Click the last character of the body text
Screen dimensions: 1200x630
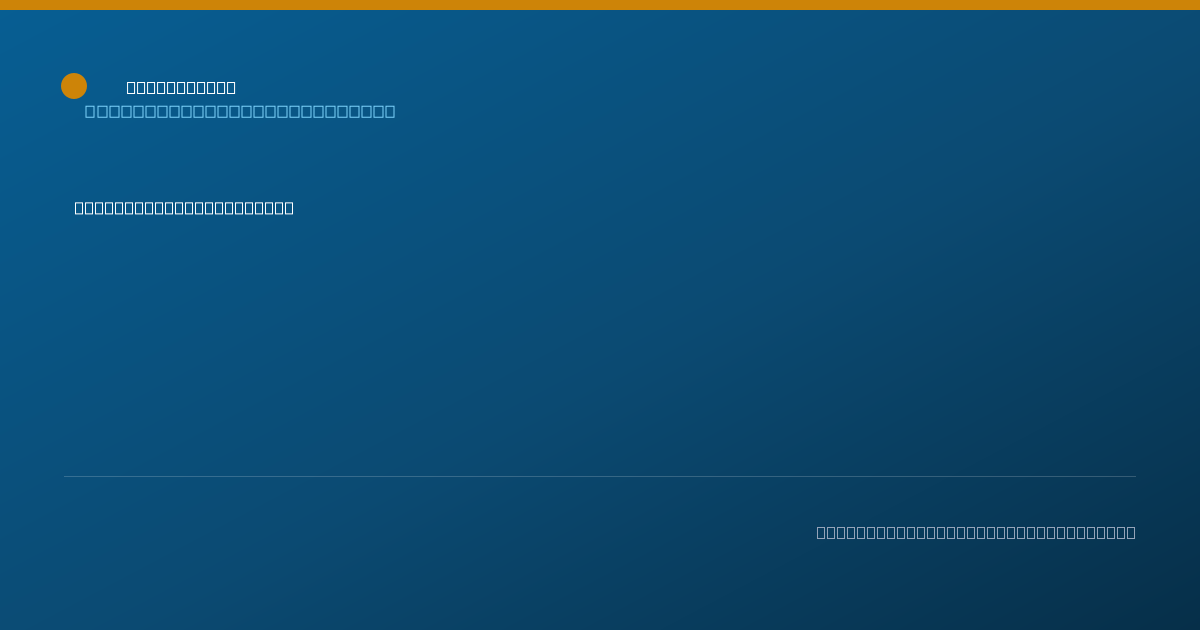click(x=289, y=208)
